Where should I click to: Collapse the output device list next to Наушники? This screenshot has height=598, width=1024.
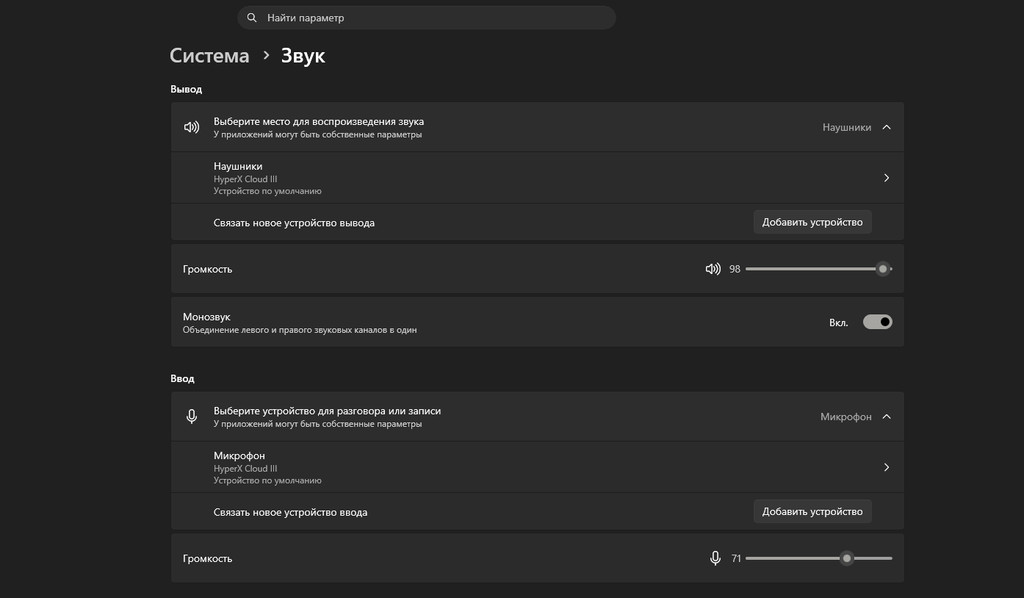tap(886, 127)
